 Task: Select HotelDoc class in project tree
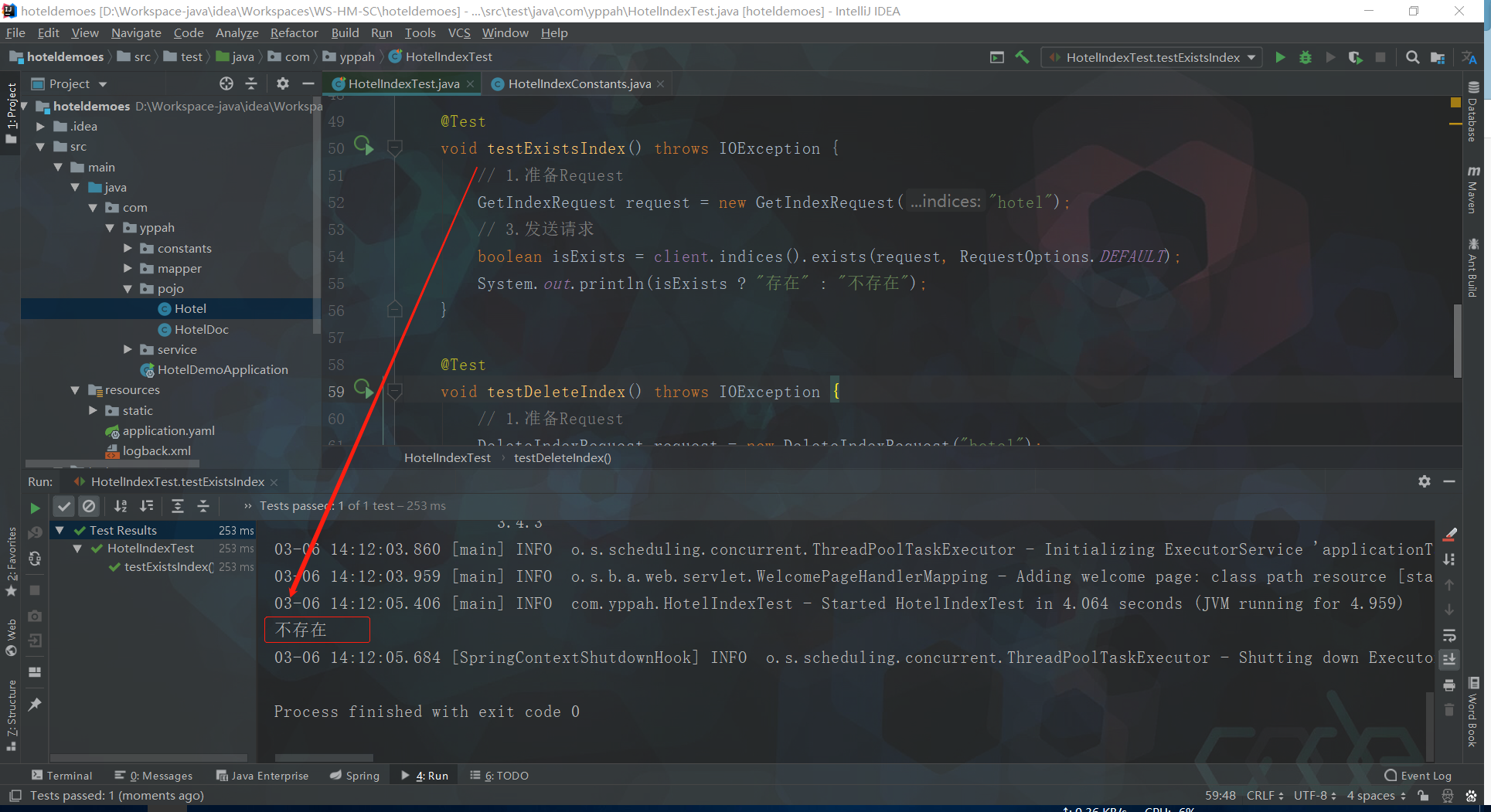coord(201,329)
